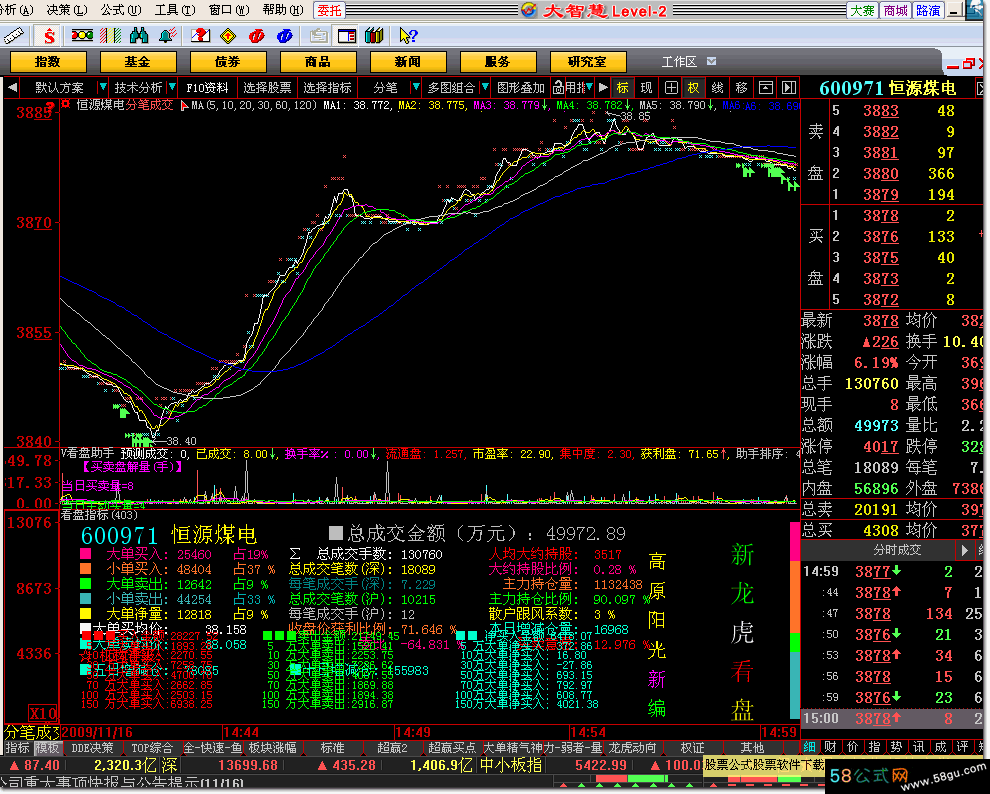Open the 窗口(W) menu
This screenshot has width=990, height=794.
[229, 10]
